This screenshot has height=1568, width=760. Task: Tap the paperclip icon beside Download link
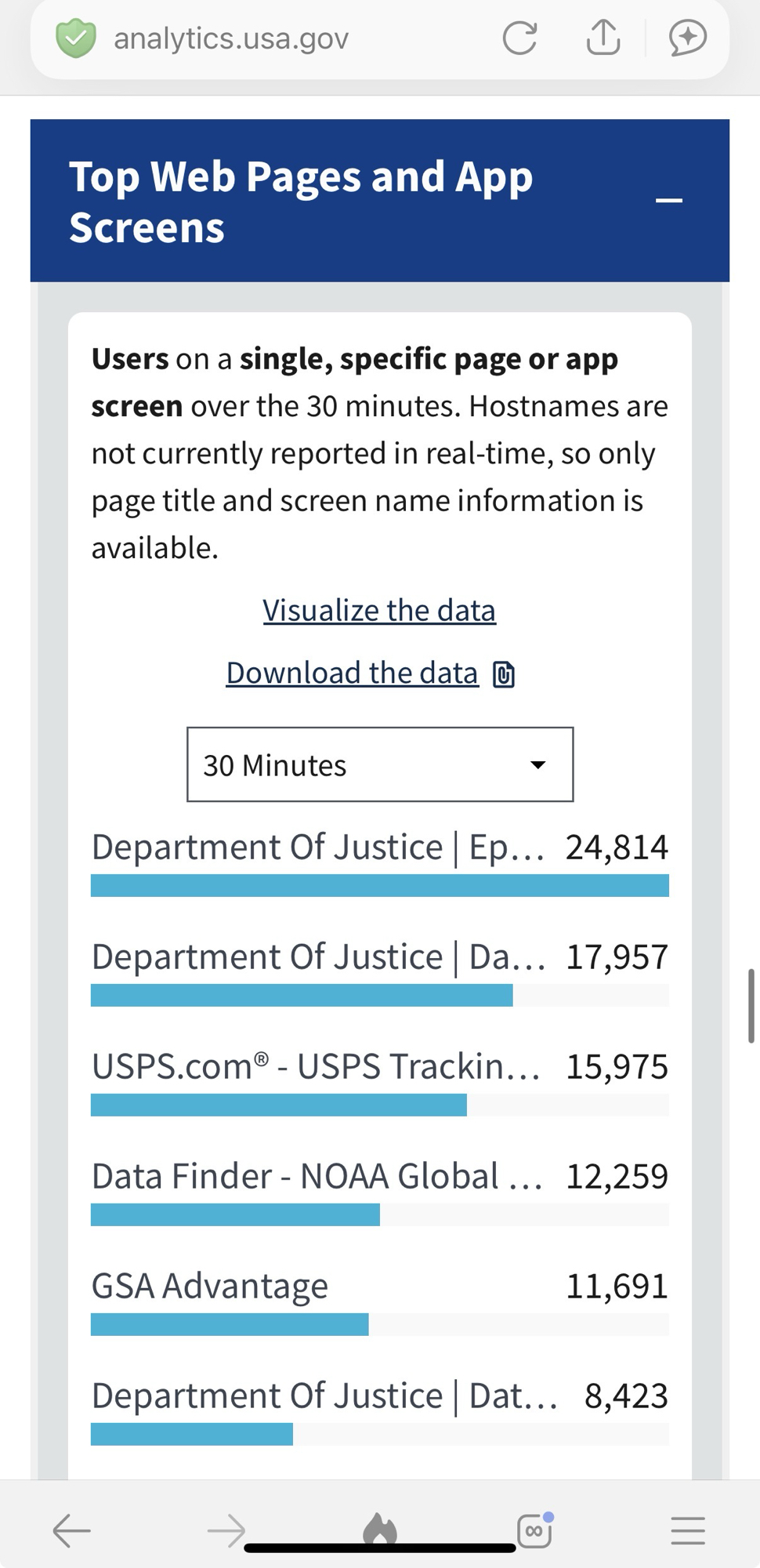click(504, 674)
